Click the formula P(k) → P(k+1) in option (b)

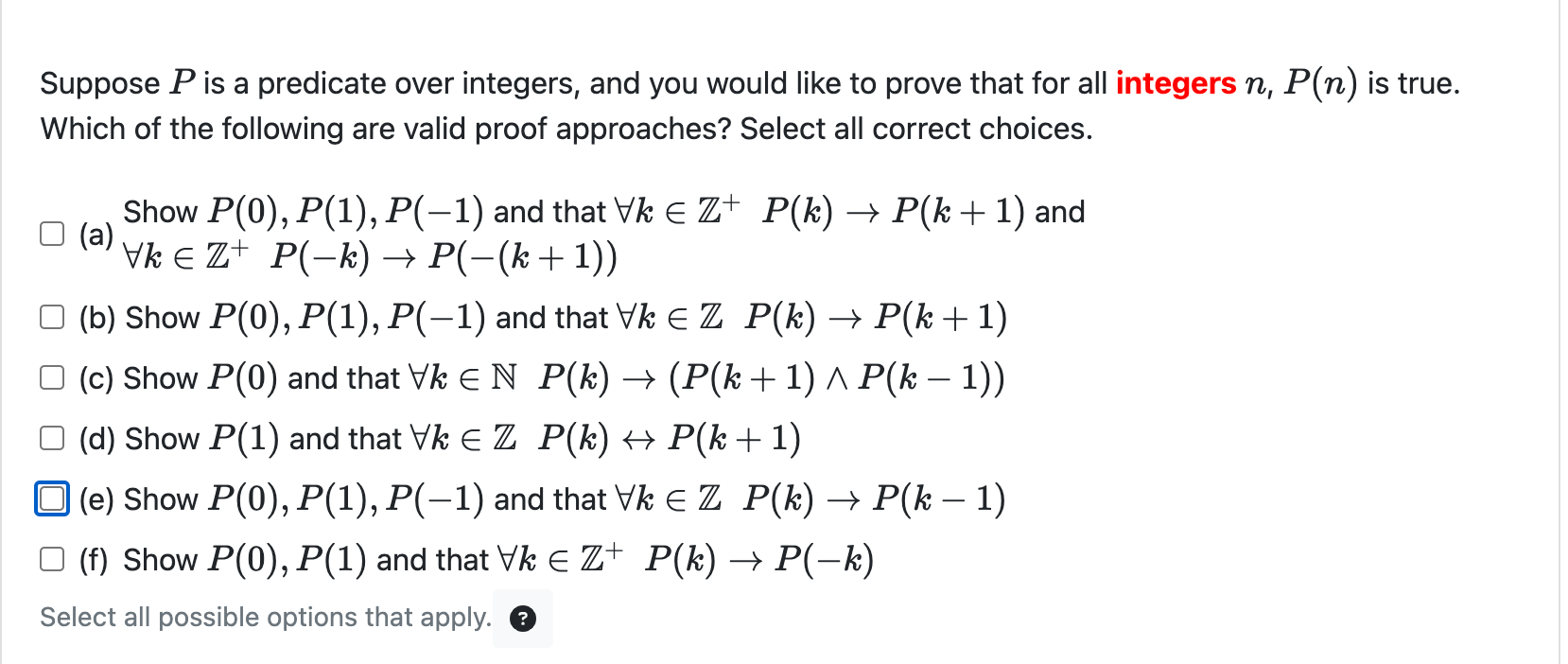tap(875, 317)
